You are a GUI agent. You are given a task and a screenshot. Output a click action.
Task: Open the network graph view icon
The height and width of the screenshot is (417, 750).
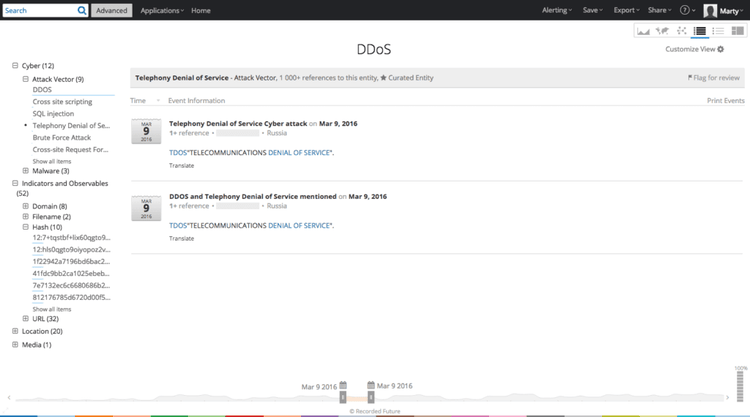(681, 32)
